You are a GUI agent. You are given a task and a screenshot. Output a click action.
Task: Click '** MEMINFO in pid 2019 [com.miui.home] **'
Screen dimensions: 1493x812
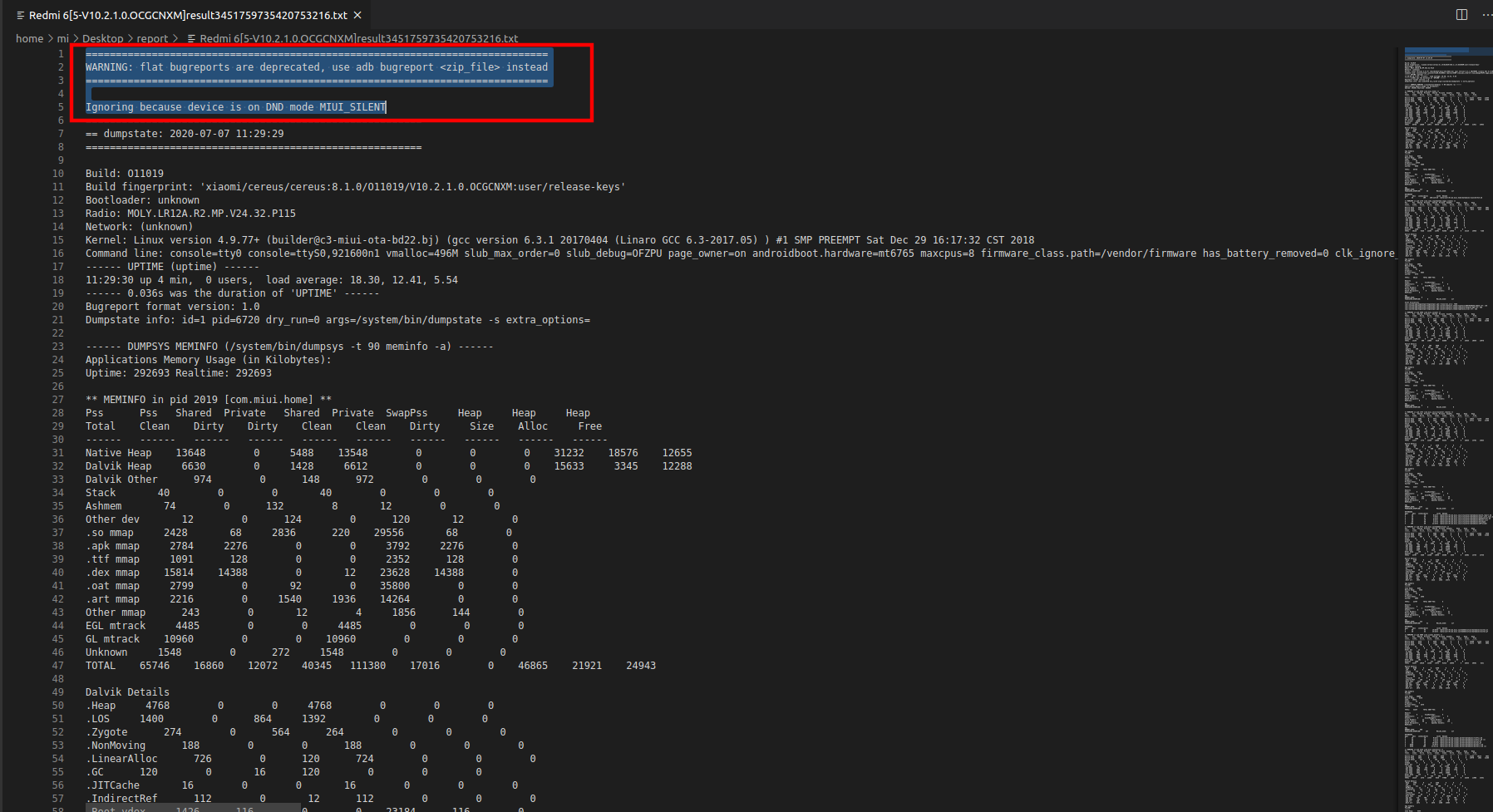tap(209, 400)
